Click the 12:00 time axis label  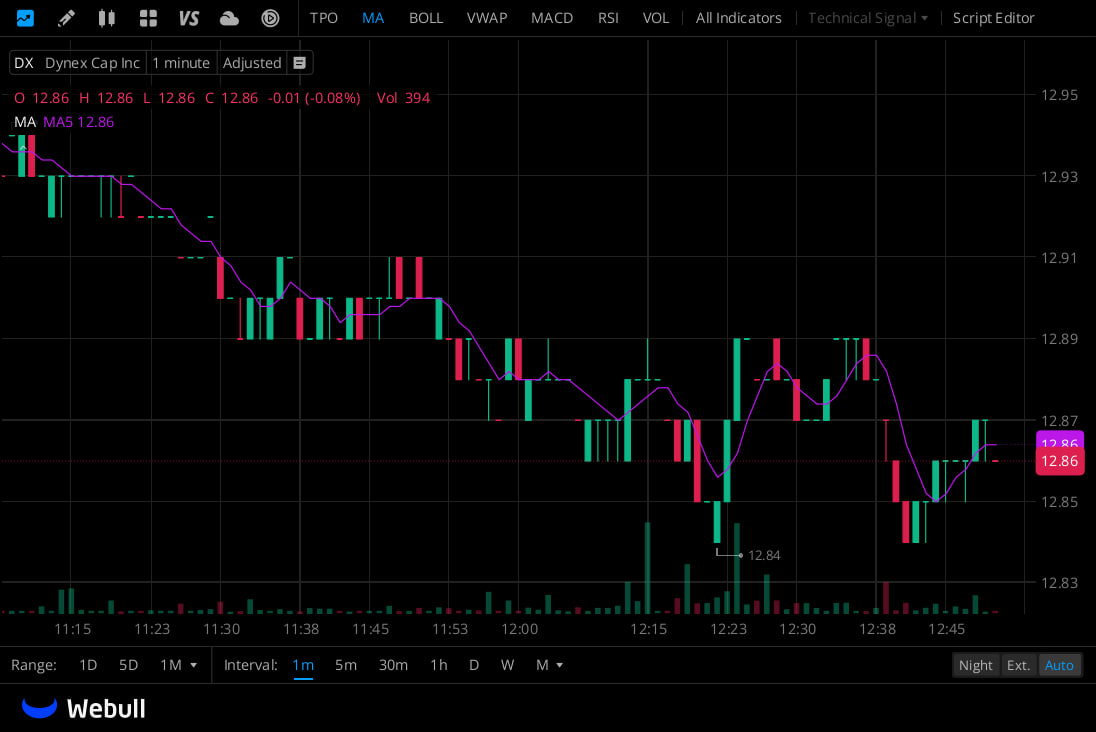pos(519,629)
